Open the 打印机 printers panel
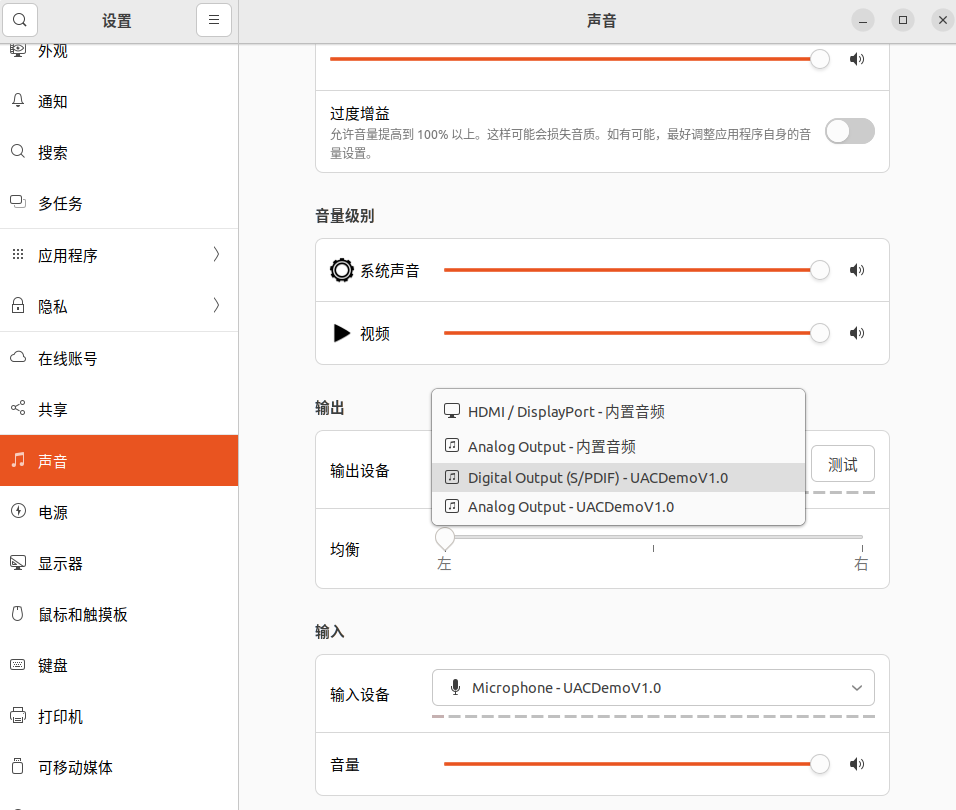Viewport: 956px width, 810px height. 119,716
